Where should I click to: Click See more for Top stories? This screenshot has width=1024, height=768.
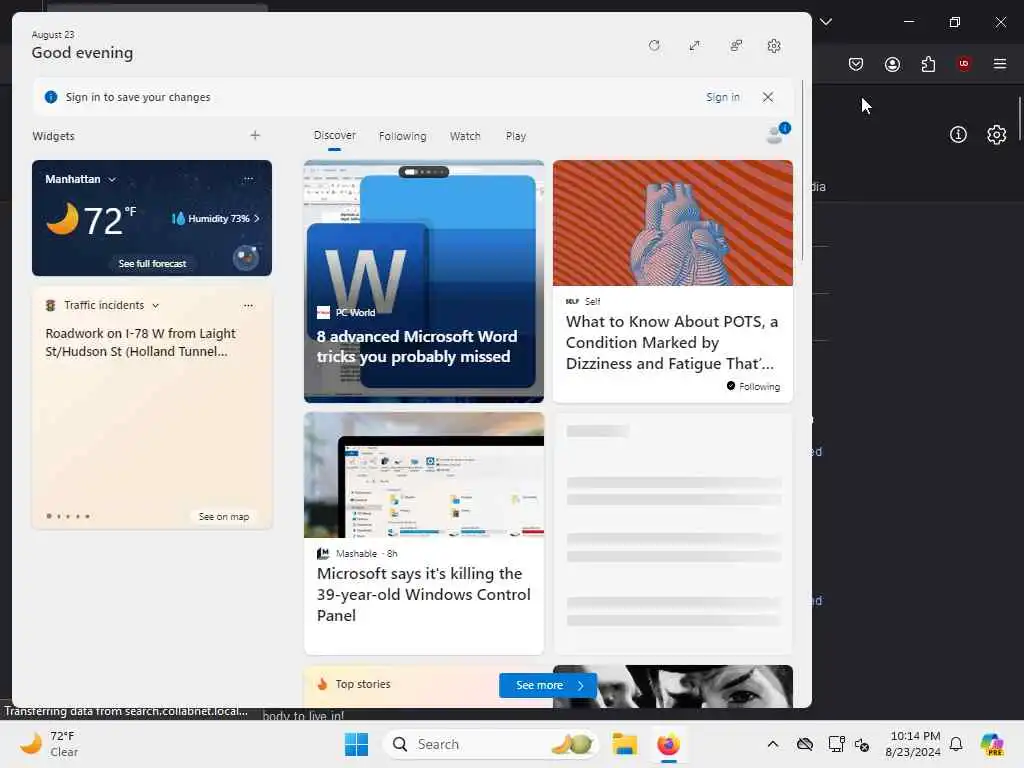[x=547, y=685]
